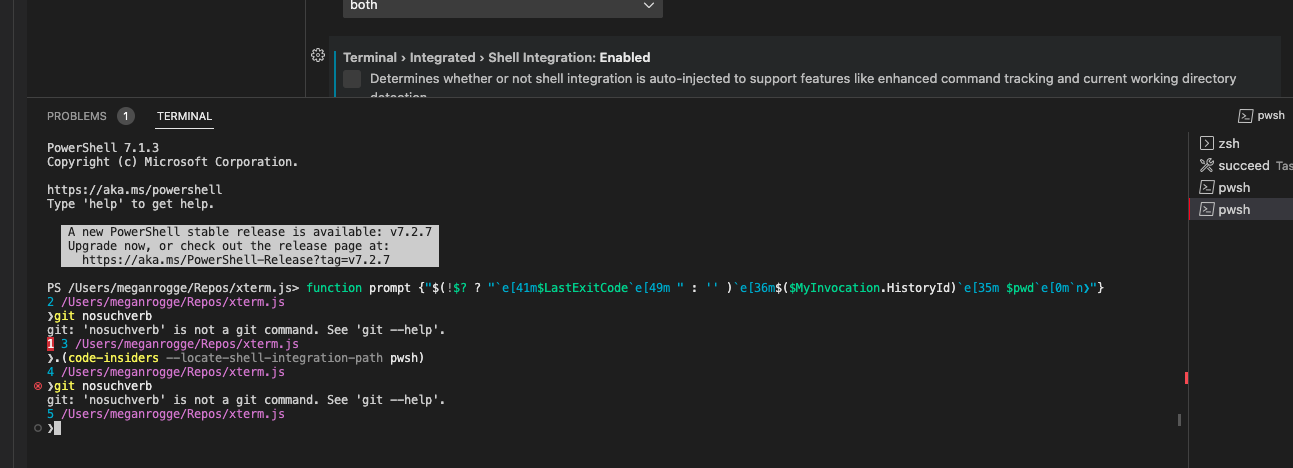The height and width of the screenshot is (468, 1293).
Task: Click '4 /Users/meganrogge/Repos/xterm.js' prompt line
Action: pyautogui.click(x=166, y=372)
